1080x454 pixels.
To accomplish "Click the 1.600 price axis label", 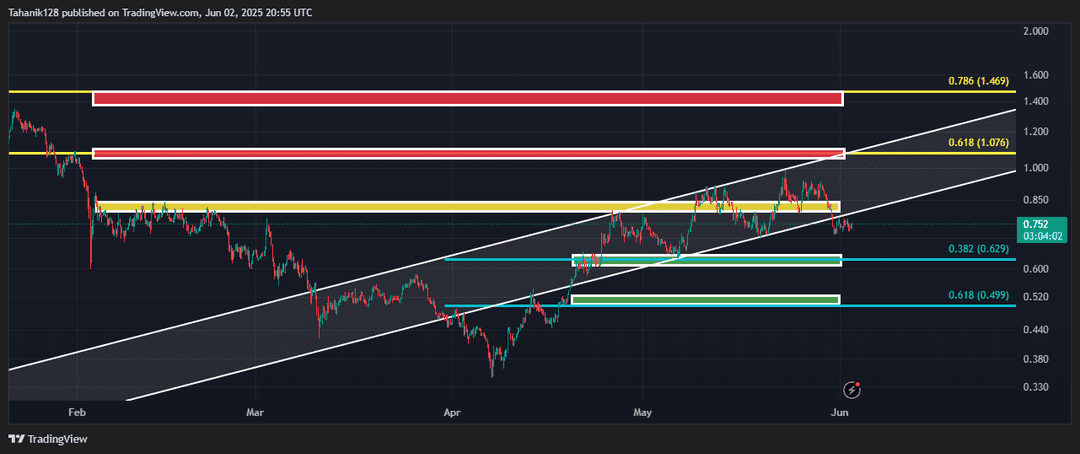I will (x=1036, y=75).
